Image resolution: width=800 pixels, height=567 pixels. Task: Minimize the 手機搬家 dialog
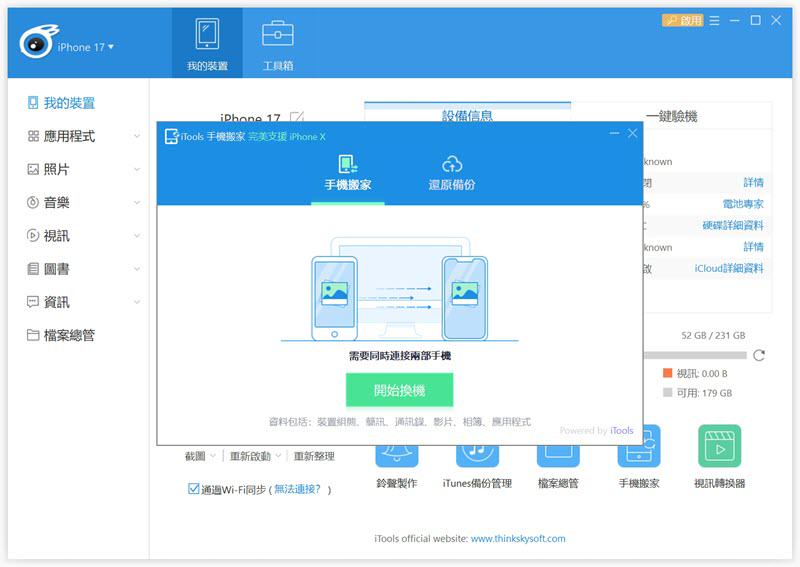[614, 133]
